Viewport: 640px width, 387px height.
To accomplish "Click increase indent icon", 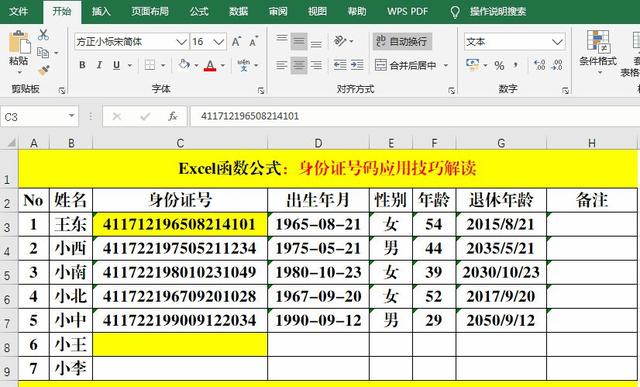I will (357, 65).
